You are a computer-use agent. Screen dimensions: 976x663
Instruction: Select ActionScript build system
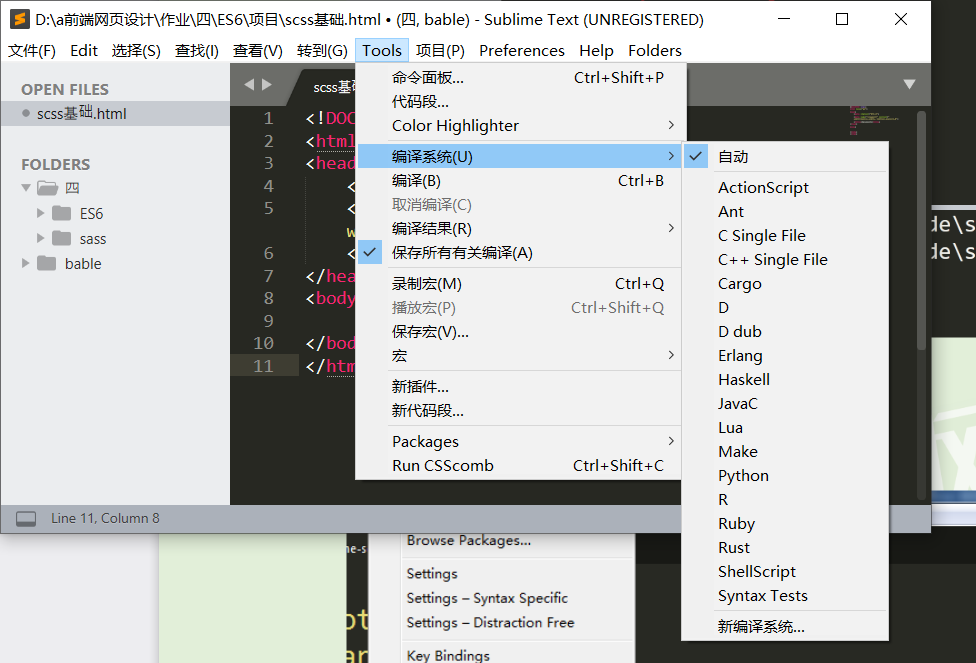[x=785, y=187]
